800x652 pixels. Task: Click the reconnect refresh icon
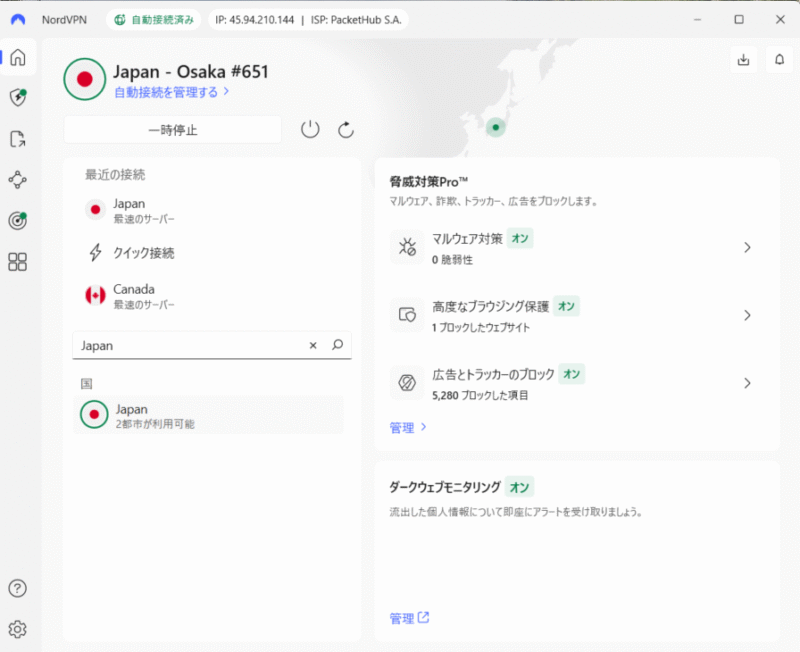[x=346, y=129]
